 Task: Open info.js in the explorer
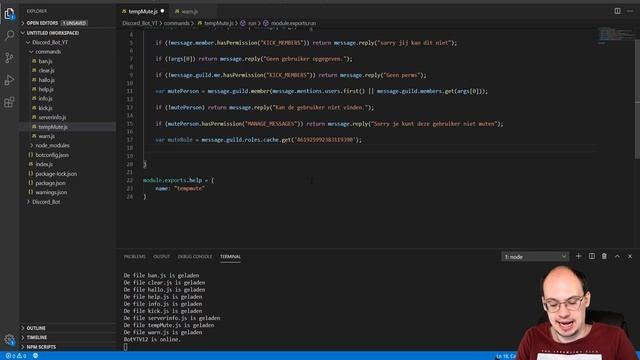click(x=45, y=99)
